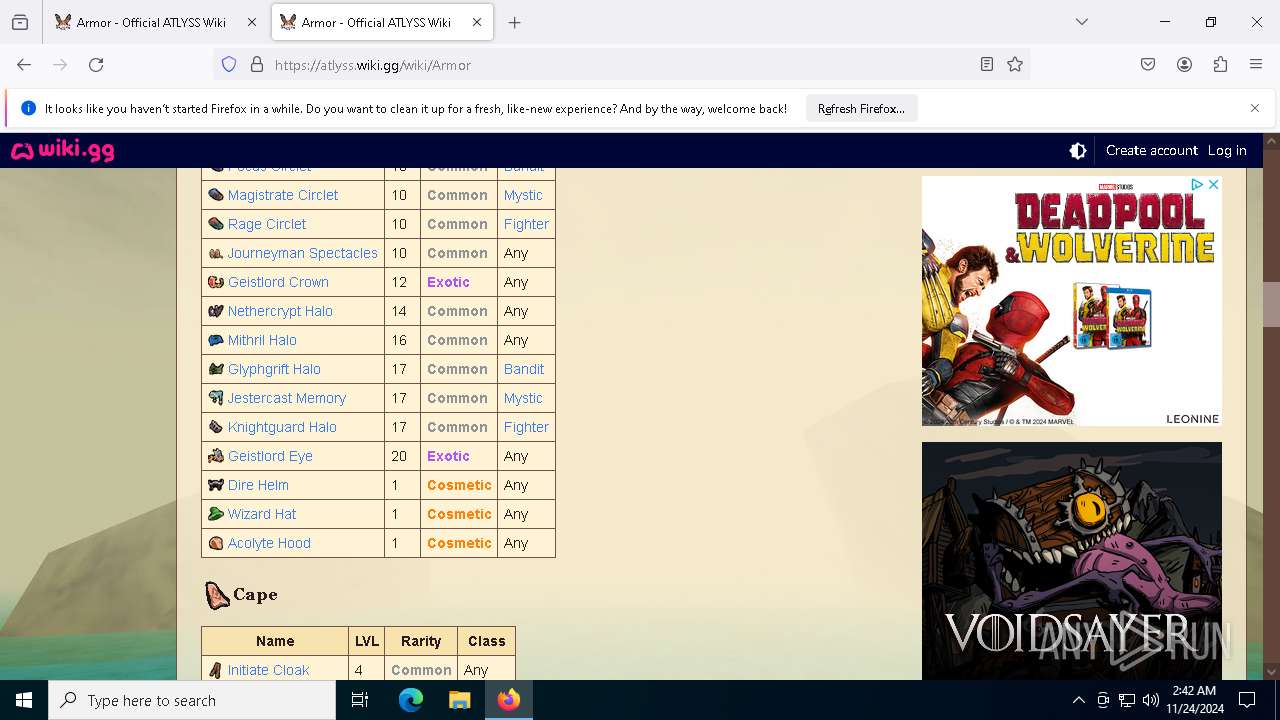This screenshot has width=1280, height=720.
Task: Open the Initiate Cloak link
Action: 268,670
